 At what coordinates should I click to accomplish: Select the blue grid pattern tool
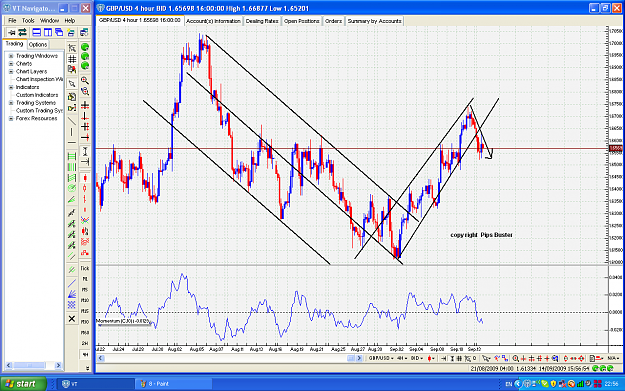tap(72, 305)
